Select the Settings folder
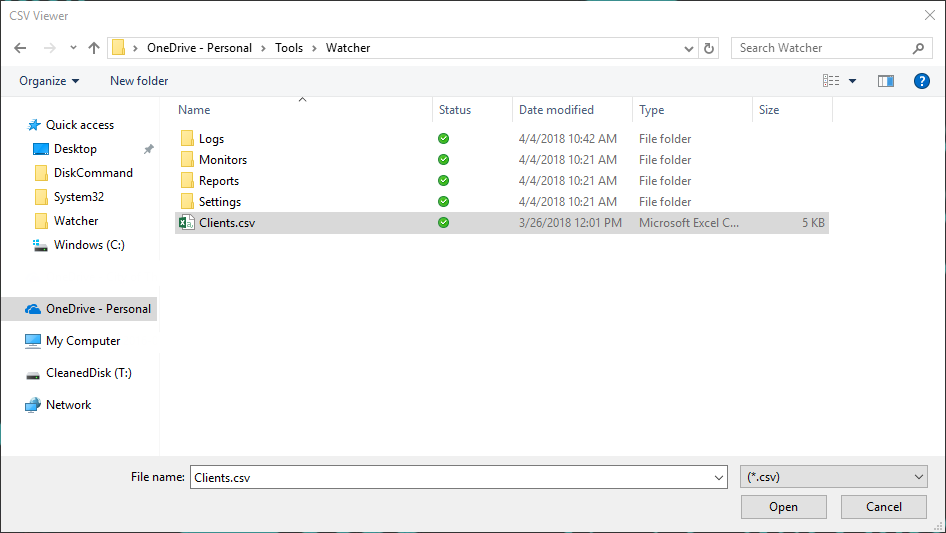 click(x=220, y=202)
